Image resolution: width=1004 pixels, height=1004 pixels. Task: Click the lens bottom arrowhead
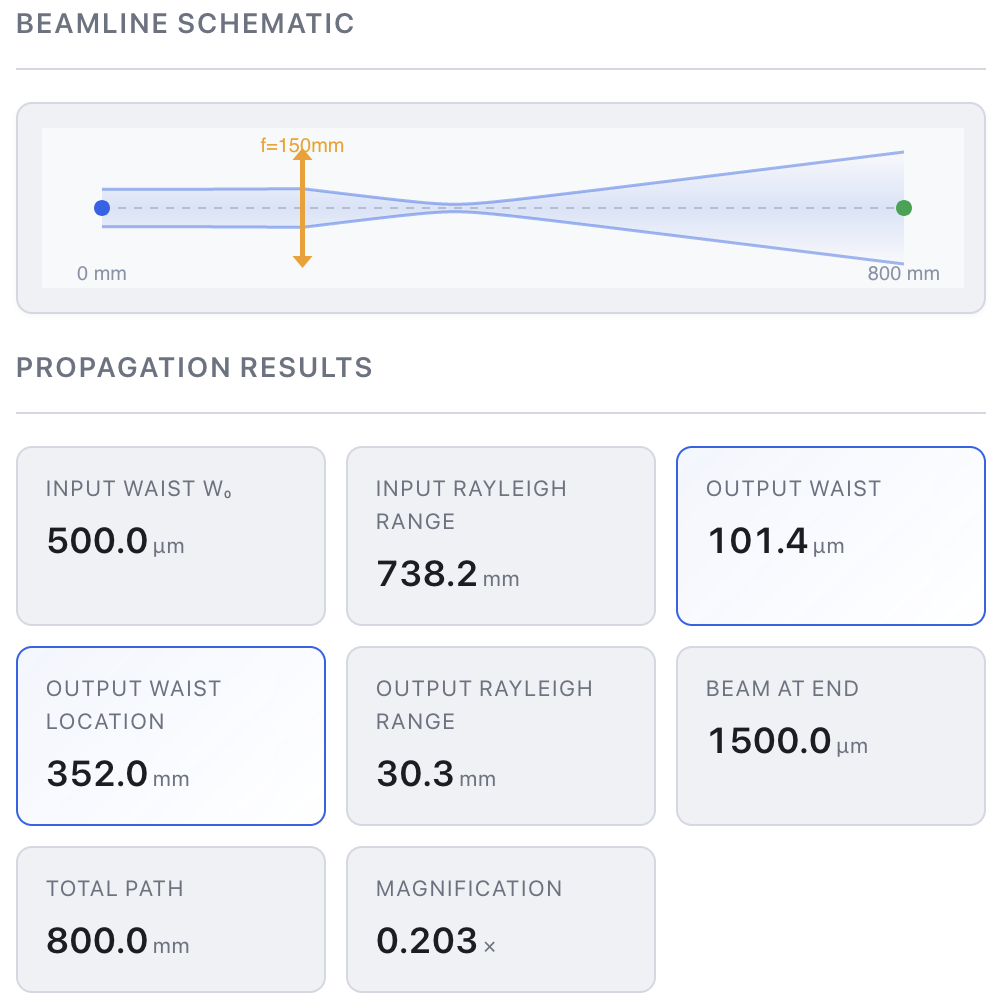click(x=302, y=261)
